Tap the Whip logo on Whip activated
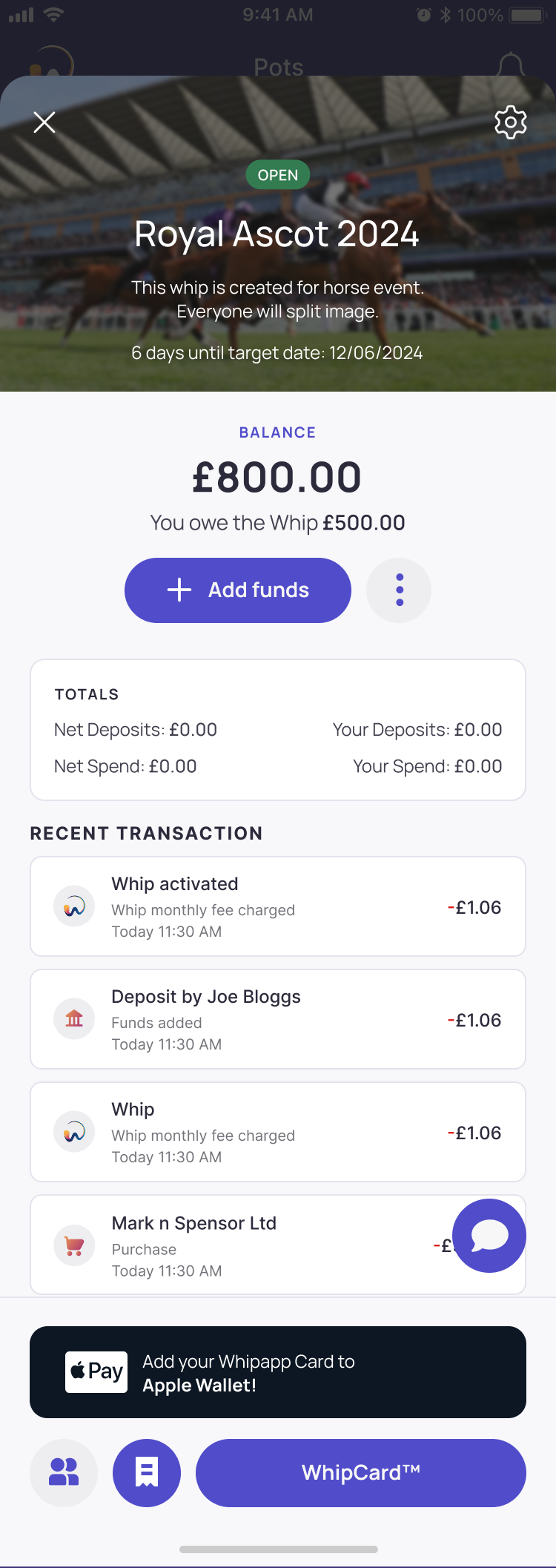The height and width of the screenshot is (1568, 556). [x=74, y=906]
